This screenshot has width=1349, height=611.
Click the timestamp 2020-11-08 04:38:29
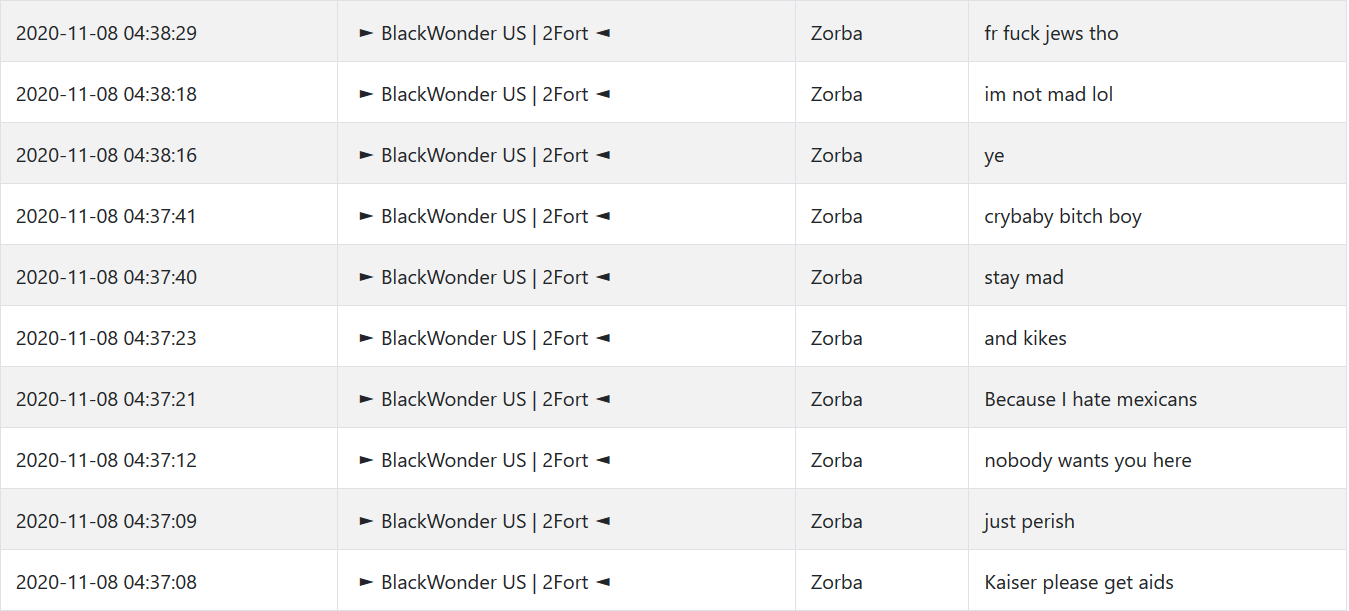click(106, 33)
